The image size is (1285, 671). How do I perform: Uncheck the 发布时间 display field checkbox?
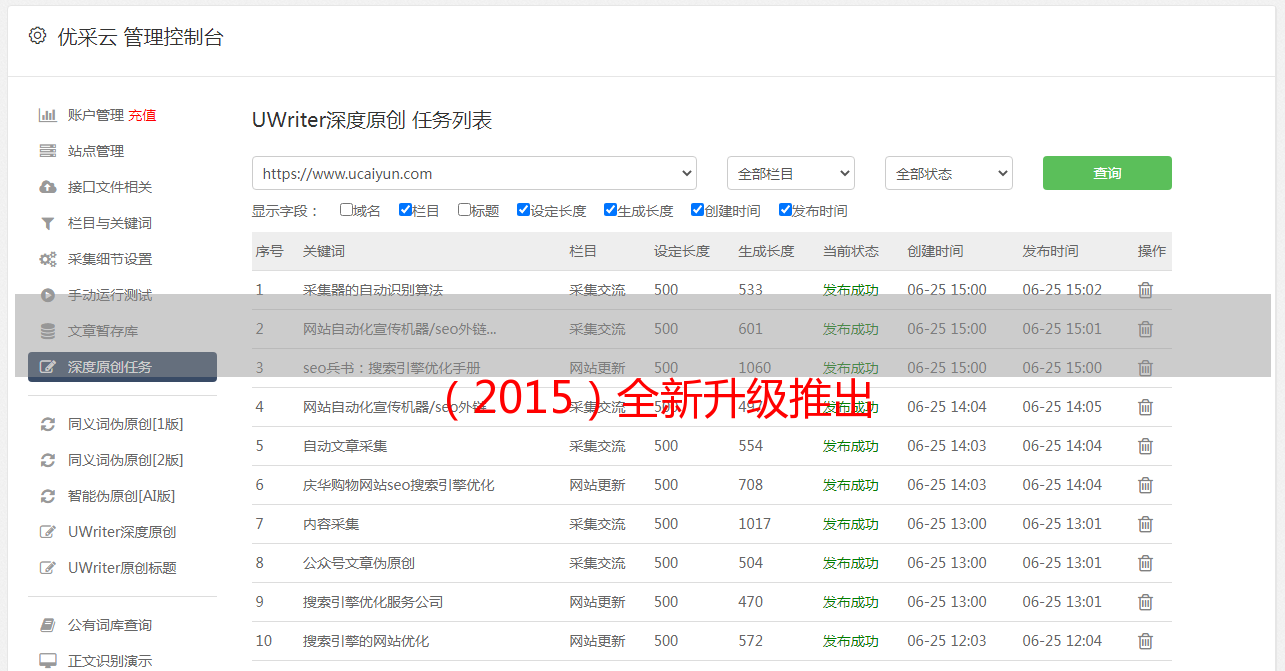pyautogui.click(x=784, y=210)
